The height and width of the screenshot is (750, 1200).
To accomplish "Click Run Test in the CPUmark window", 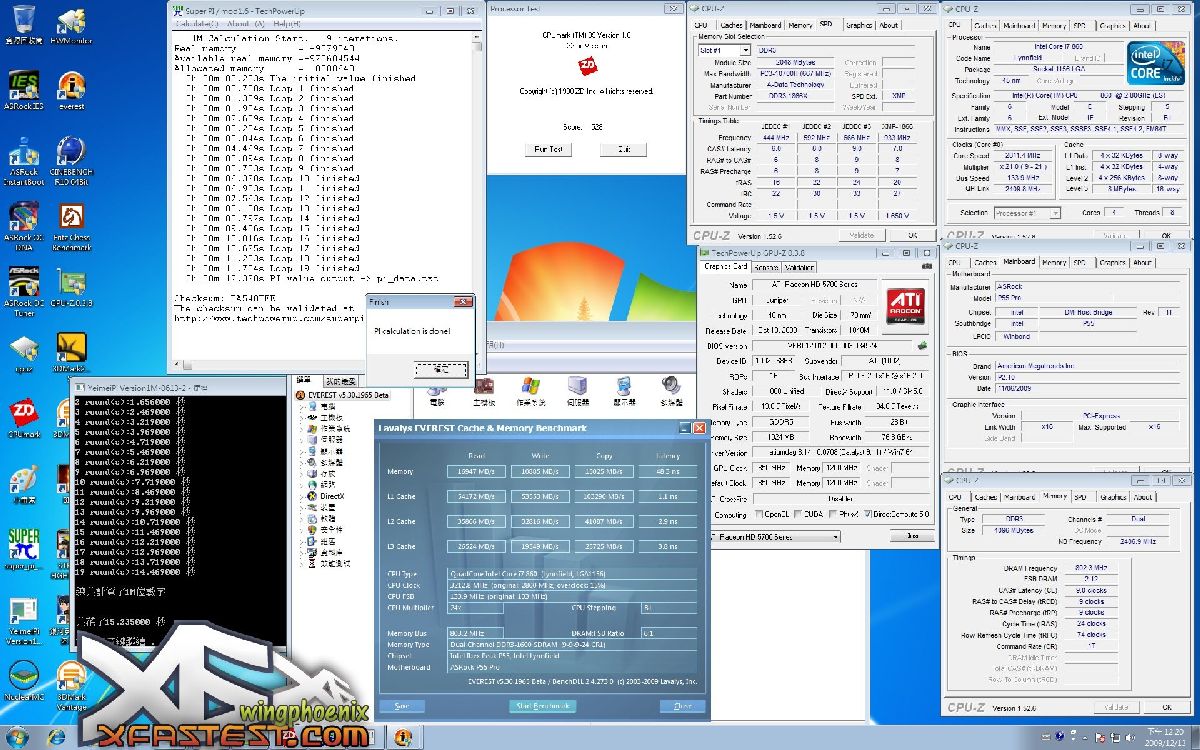I will point(547,149).
